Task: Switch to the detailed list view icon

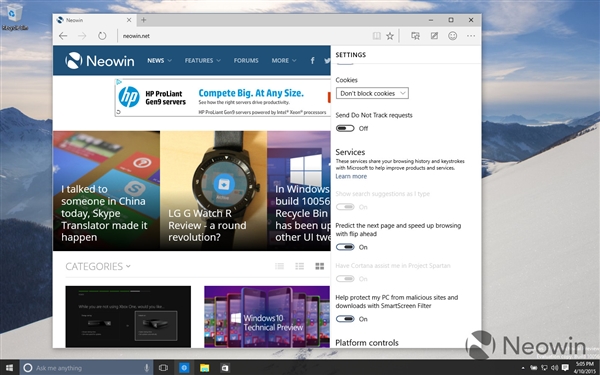Action: [x=300, y=266]
